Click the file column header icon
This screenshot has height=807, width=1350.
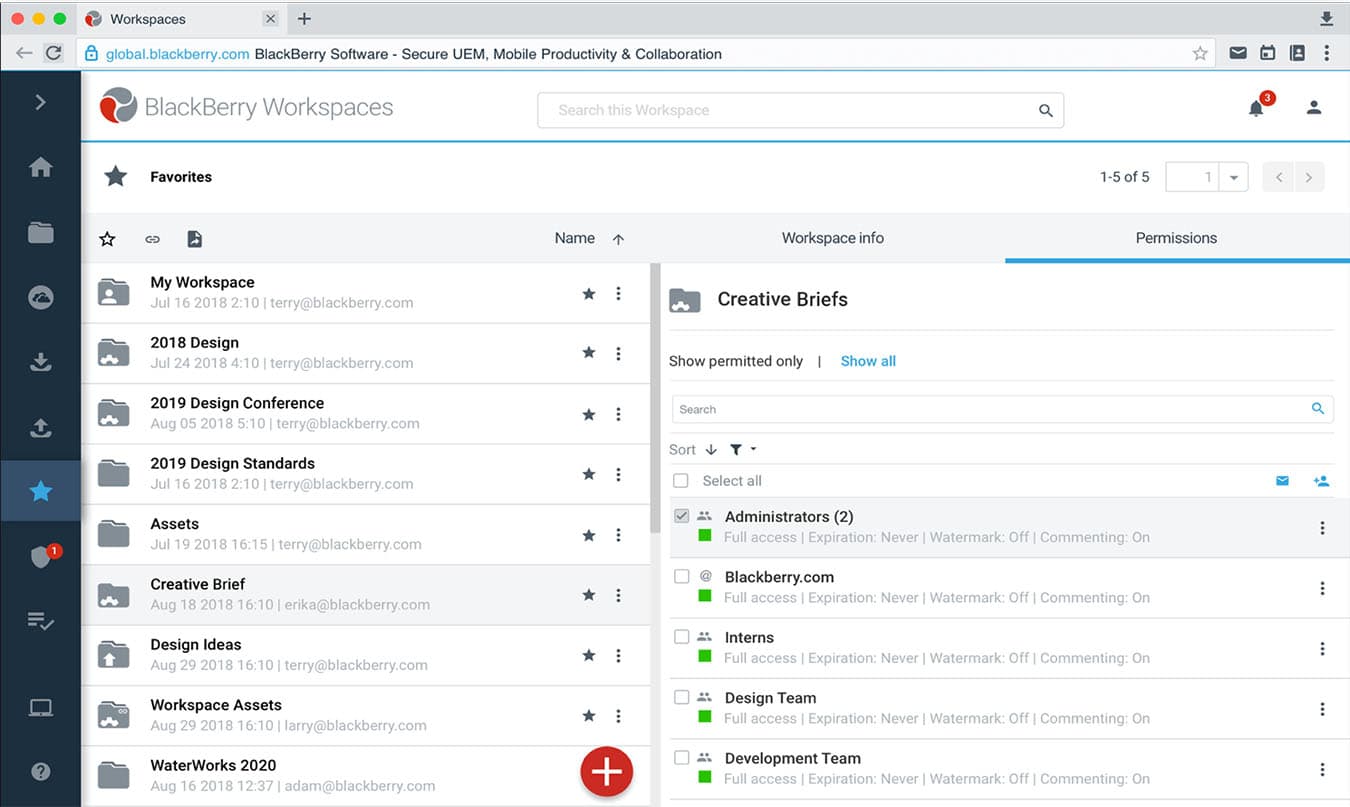point(195,239)
